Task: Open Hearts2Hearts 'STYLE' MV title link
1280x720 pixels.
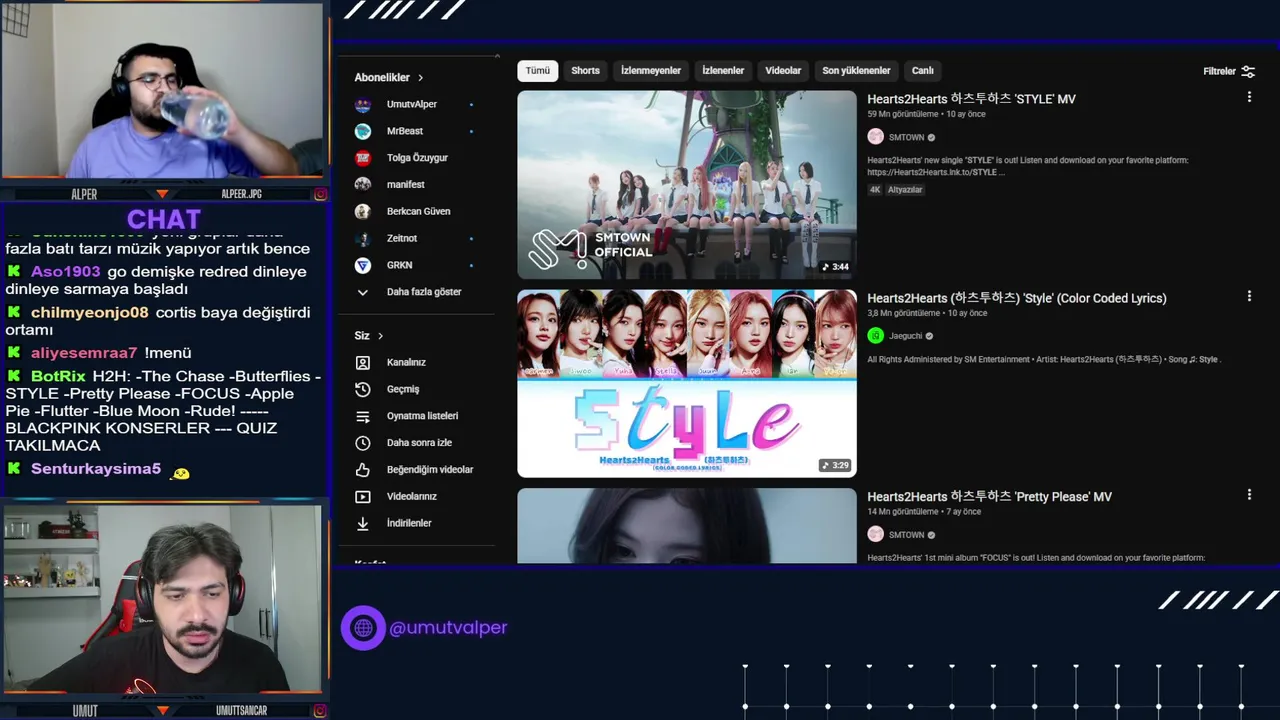Action: coord(971,99)
